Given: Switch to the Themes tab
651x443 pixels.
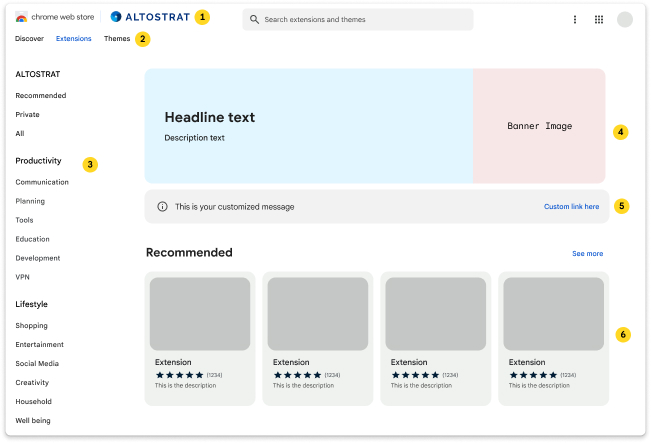Looking at the screenshot, I should 117,39.
